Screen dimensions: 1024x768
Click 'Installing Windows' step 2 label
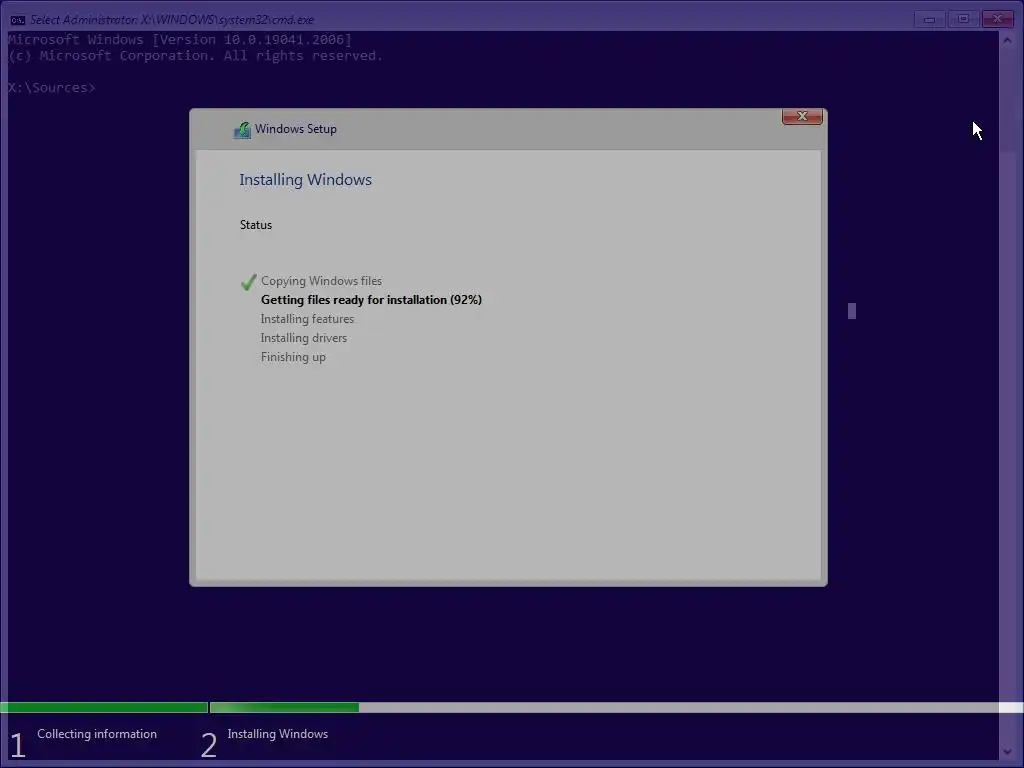pyautogui.click(x=278, y=734)
